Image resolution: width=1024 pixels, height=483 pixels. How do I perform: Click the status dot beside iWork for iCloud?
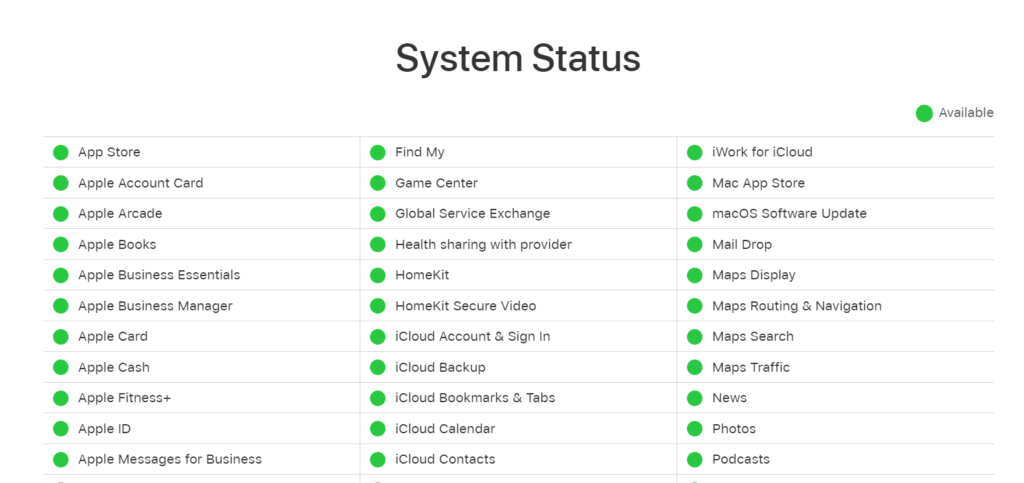(x=694, y=152)
